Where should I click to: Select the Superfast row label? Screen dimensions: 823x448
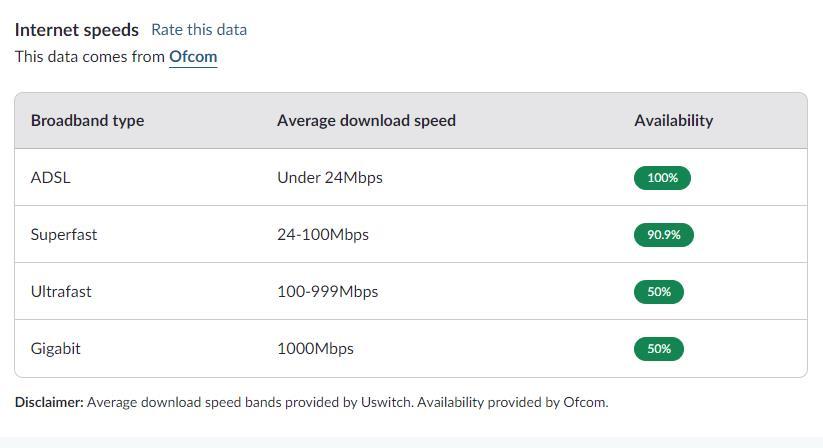click(x=64, y=234)
